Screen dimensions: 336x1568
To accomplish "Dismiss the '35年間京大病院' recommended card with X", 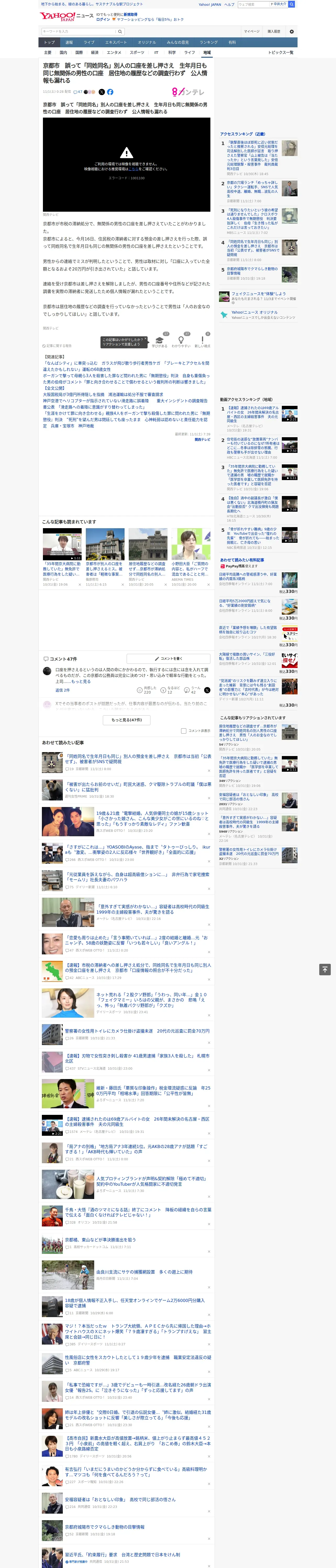I will point(79,584).
